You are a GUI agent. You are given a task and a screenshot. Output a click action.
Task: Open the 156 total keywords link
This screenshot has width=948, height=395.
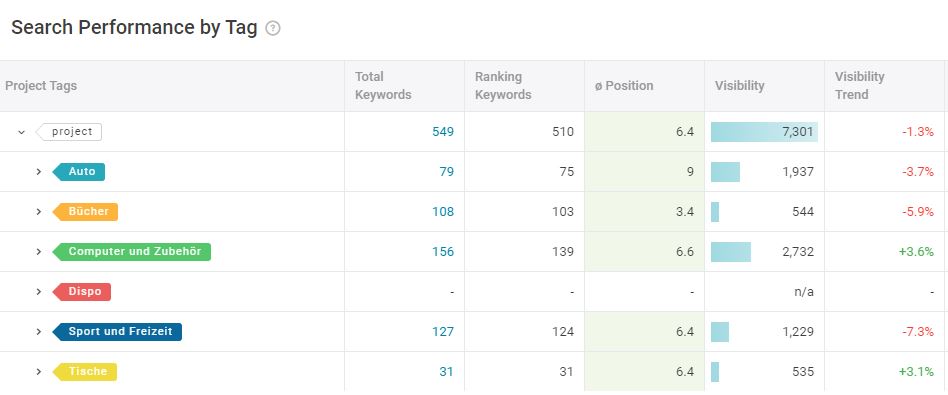coord(443,252)
